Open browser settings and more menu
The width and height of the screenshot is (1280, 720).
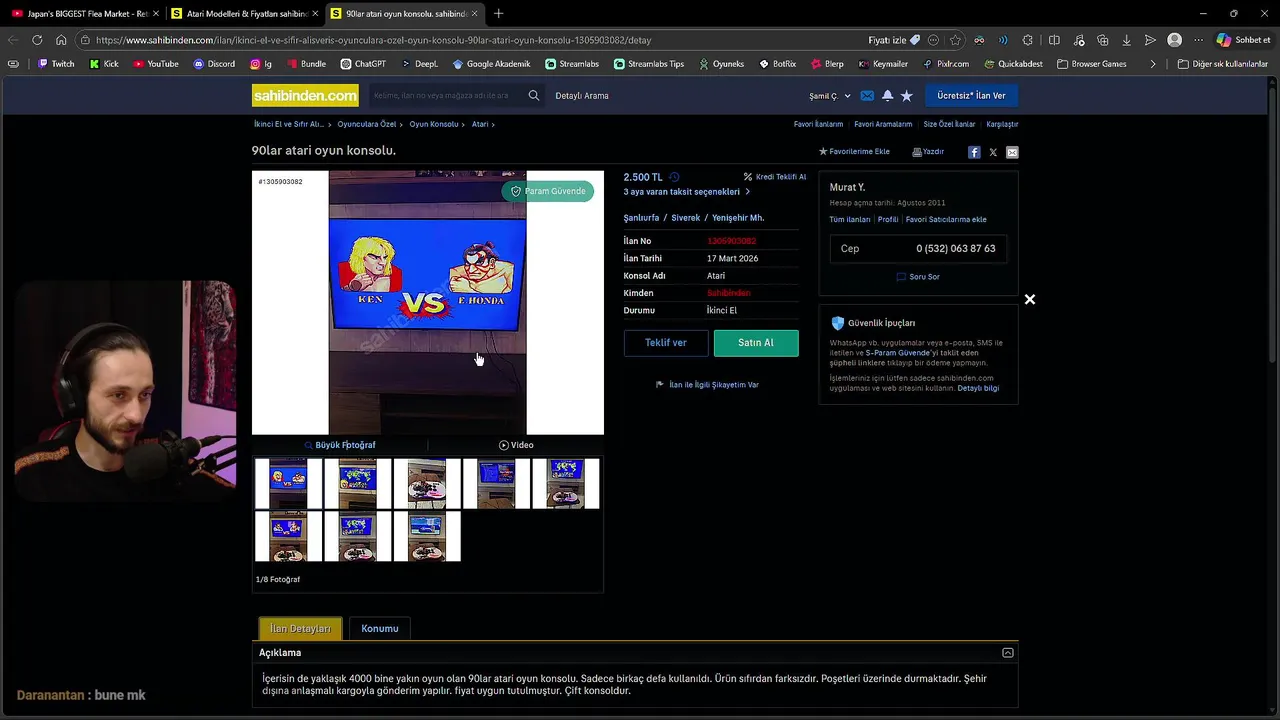[x=1198, y=40]
